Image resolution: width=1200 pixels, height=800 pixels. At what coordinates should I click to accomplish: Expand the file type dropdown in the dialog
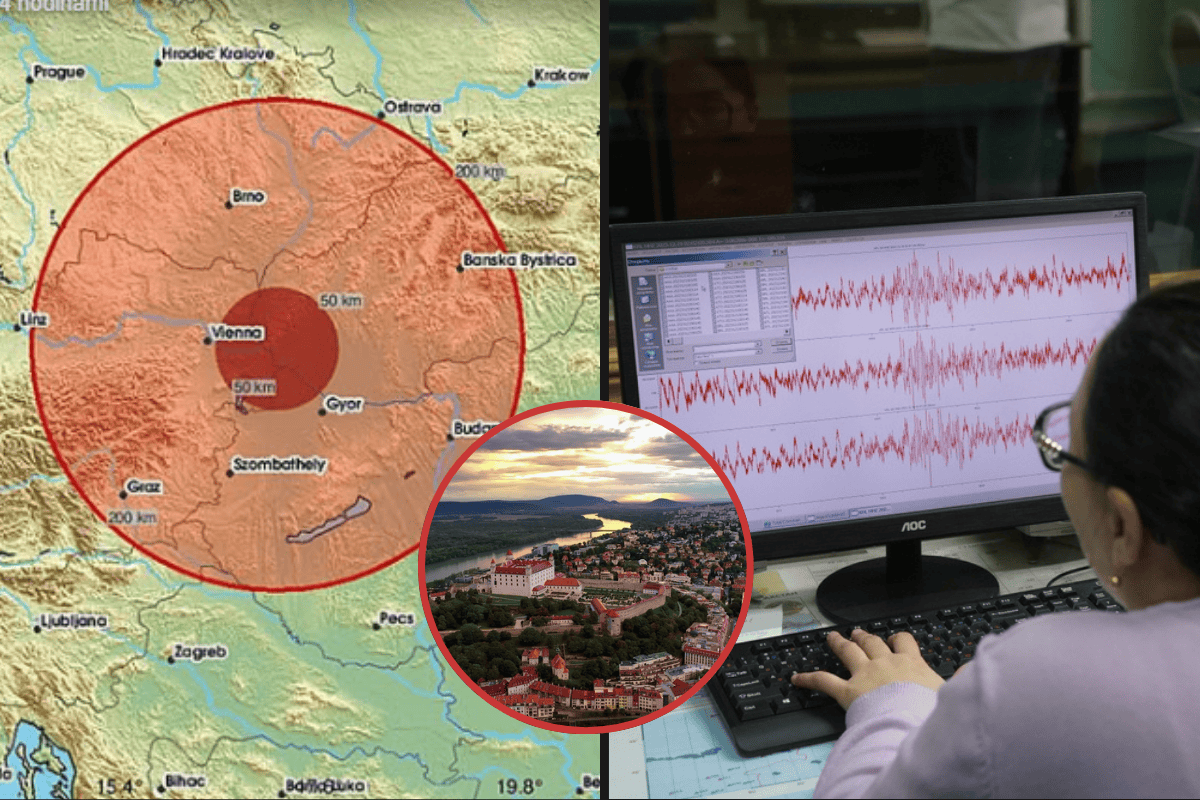(x=757, y=356)
